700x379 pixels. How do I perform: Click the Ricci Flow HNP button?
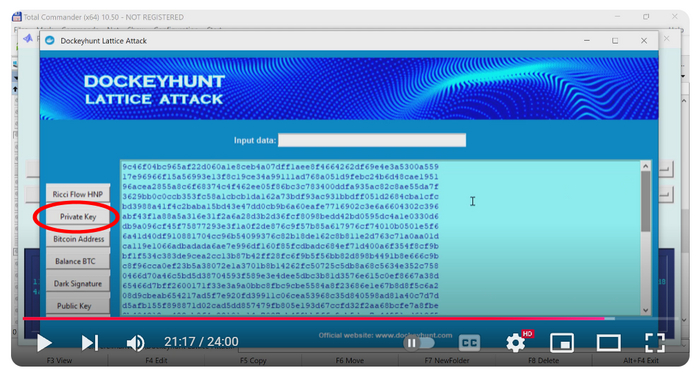click(x=78, y=194)
